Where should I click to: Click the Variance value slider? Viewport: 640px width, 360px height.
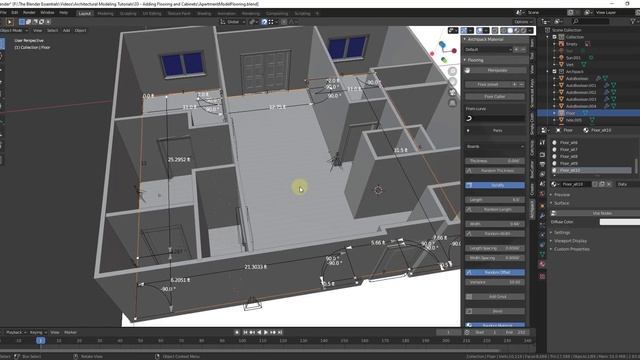tap(495, 282)
